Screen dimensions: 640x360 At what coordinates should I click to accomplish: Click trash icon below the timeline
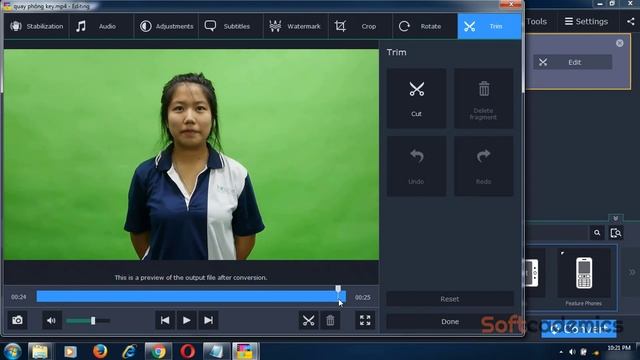[330, 320]
